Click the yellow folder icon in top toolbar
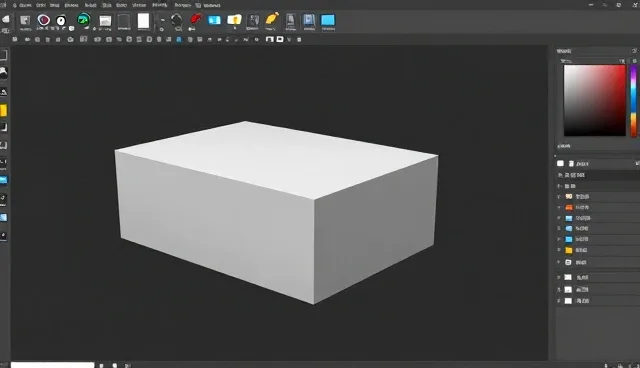The image size is (640, 368). [234, 20]
